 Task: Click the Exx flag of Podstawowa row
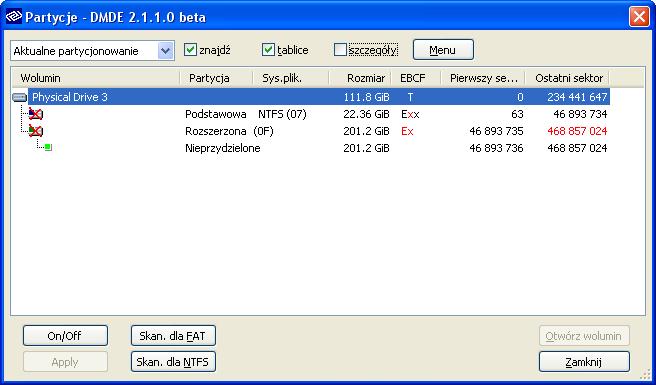coord(410,114)
